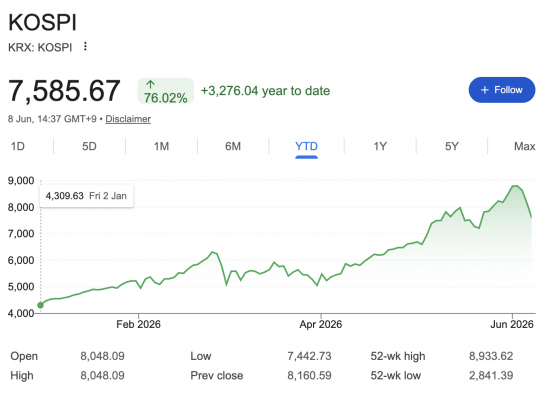Click the KOSPI heading
Viewport: 550px width, 400px height.
(42, 22)
